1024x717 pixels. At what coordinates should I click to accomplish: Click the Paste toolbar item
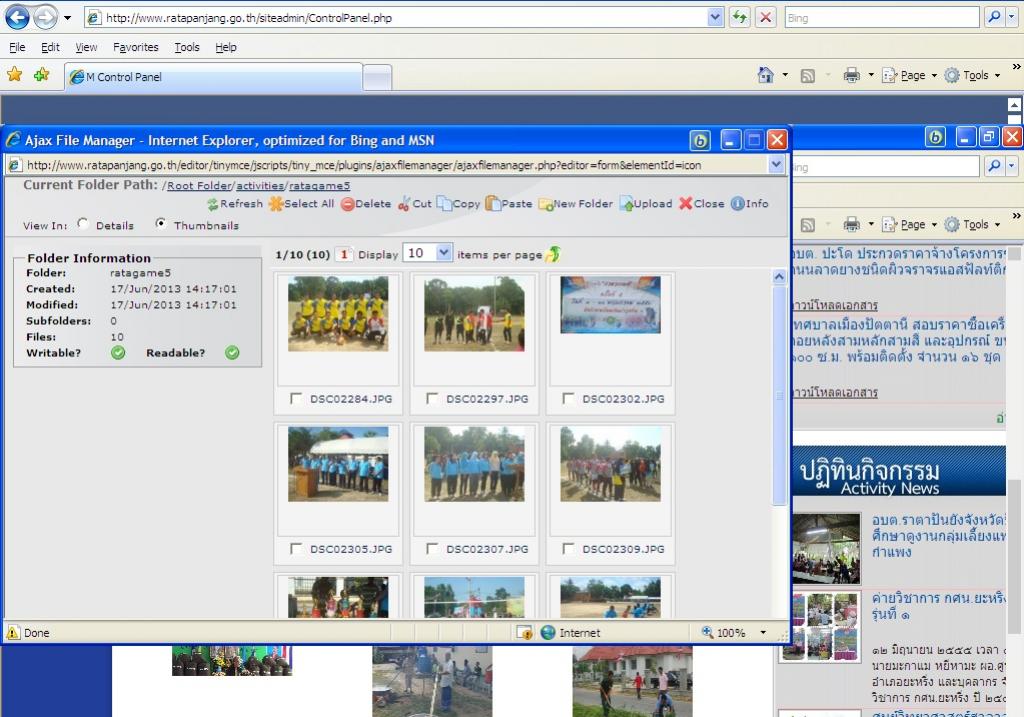509,204
